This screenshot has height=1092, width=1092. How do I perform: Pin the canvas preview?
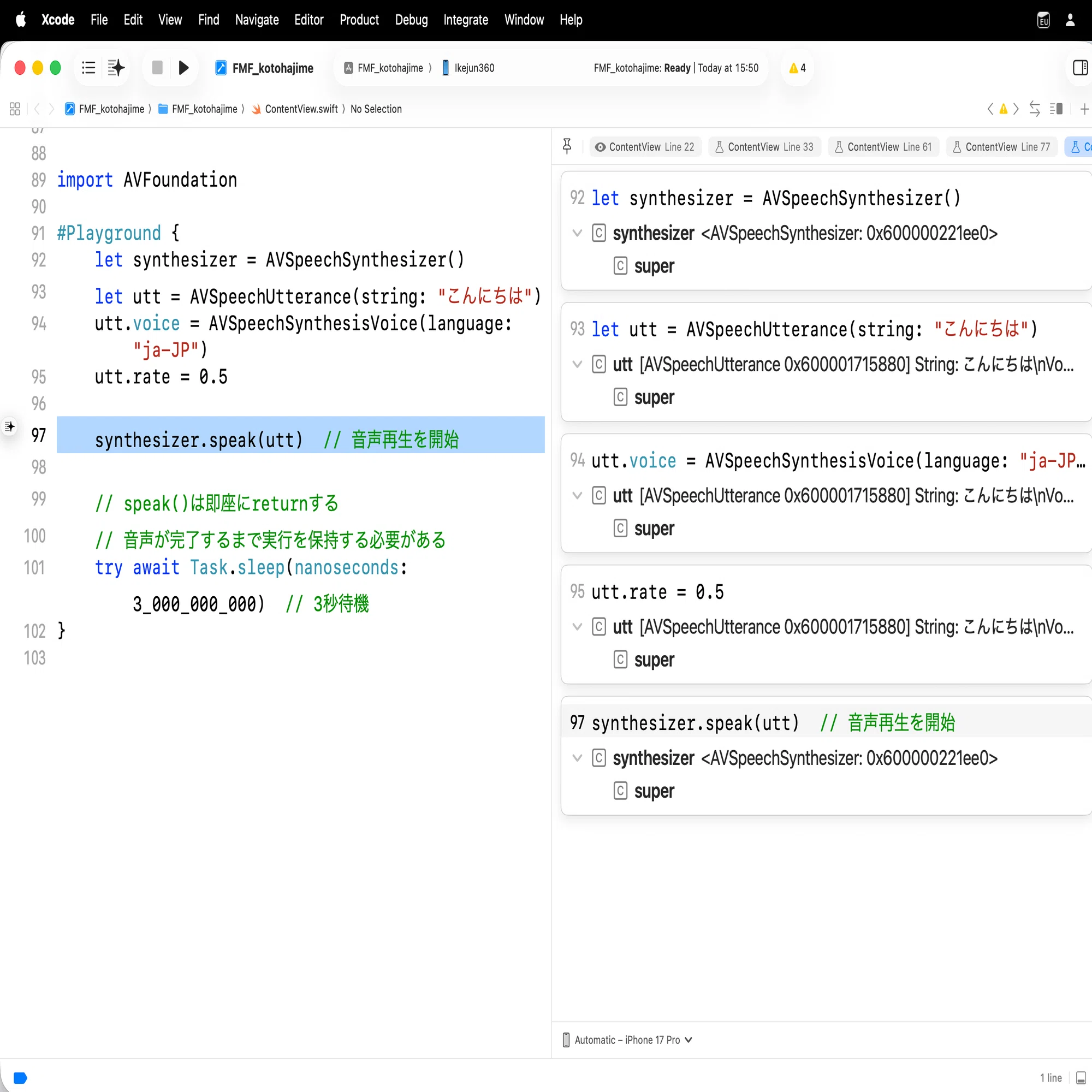point(567,146)
